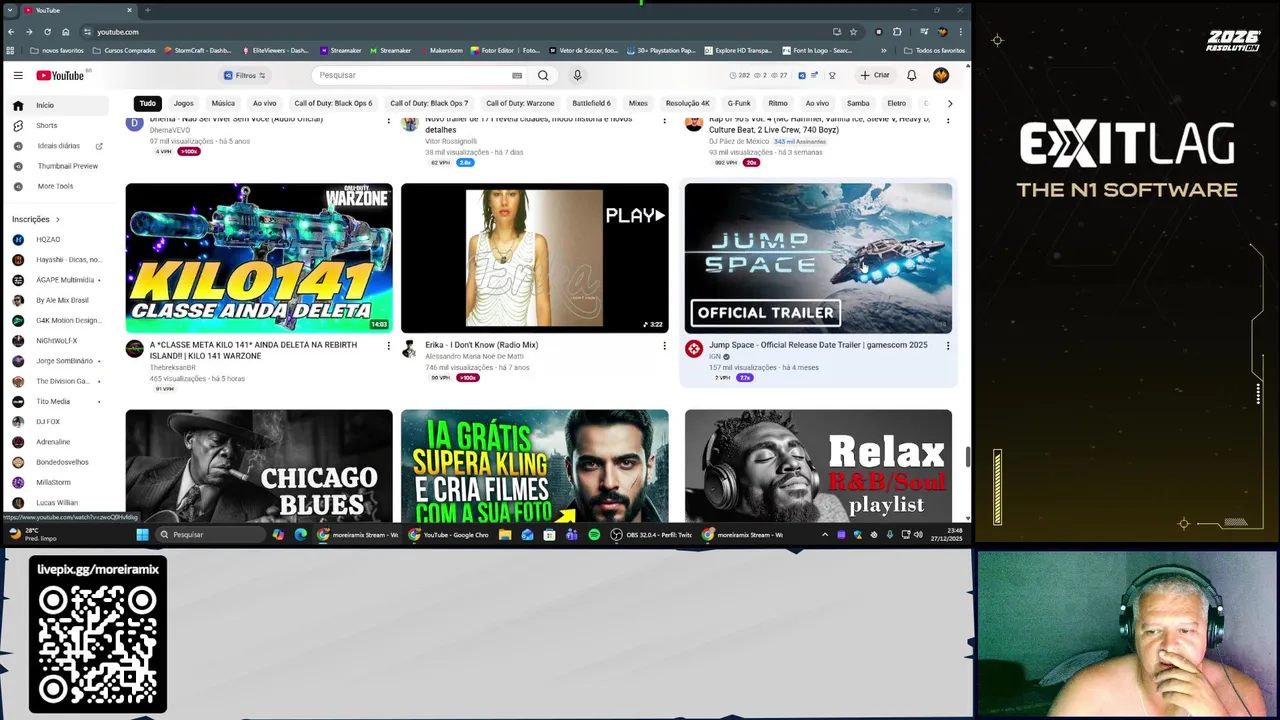The height and width of the screenshot is (720, 1280).
Task: Open More Tools in the sidebar
Action: click(60, 186)
